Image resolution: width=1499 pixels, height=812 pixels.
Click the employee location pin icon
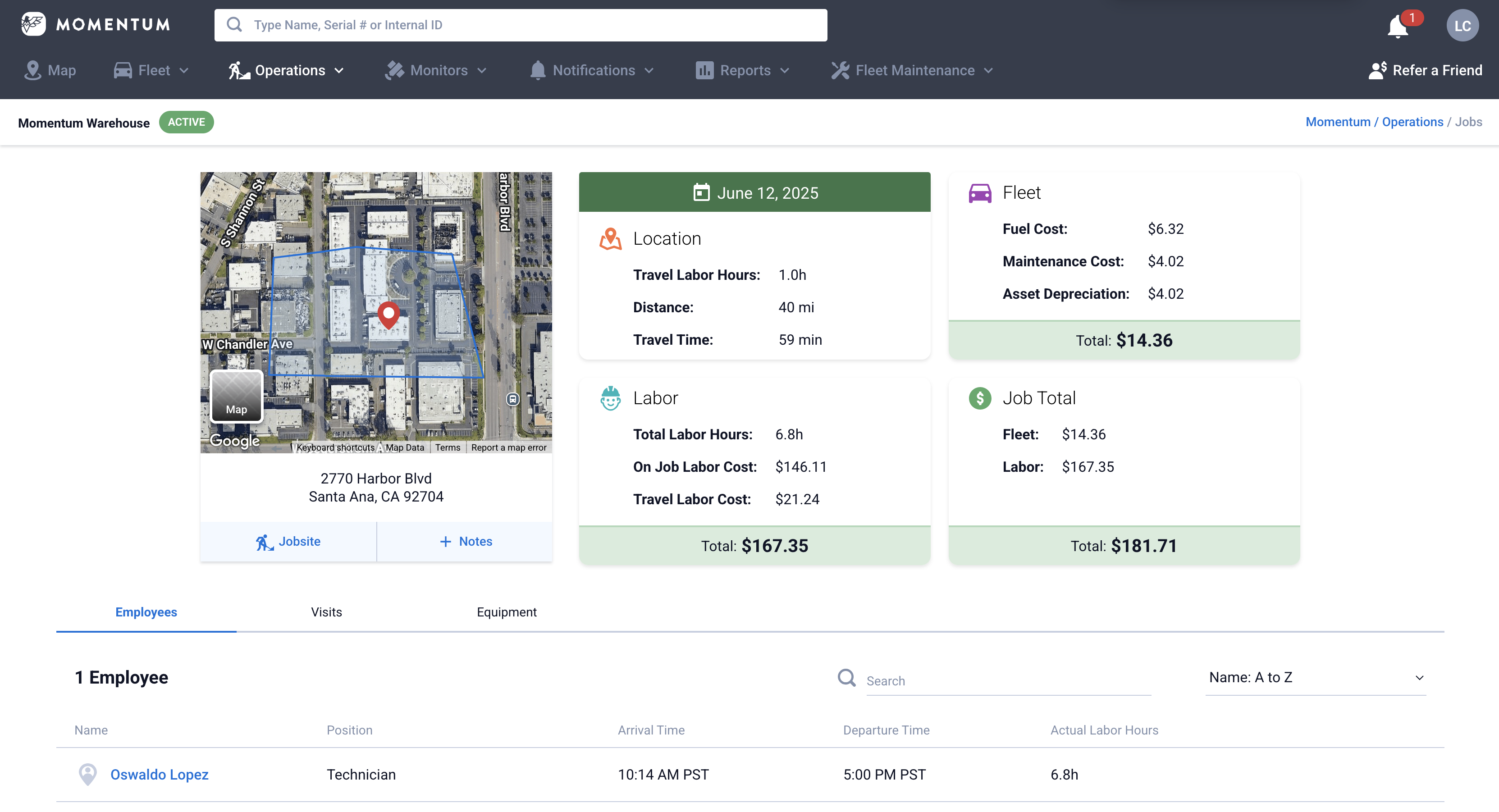tap(87, 774)
